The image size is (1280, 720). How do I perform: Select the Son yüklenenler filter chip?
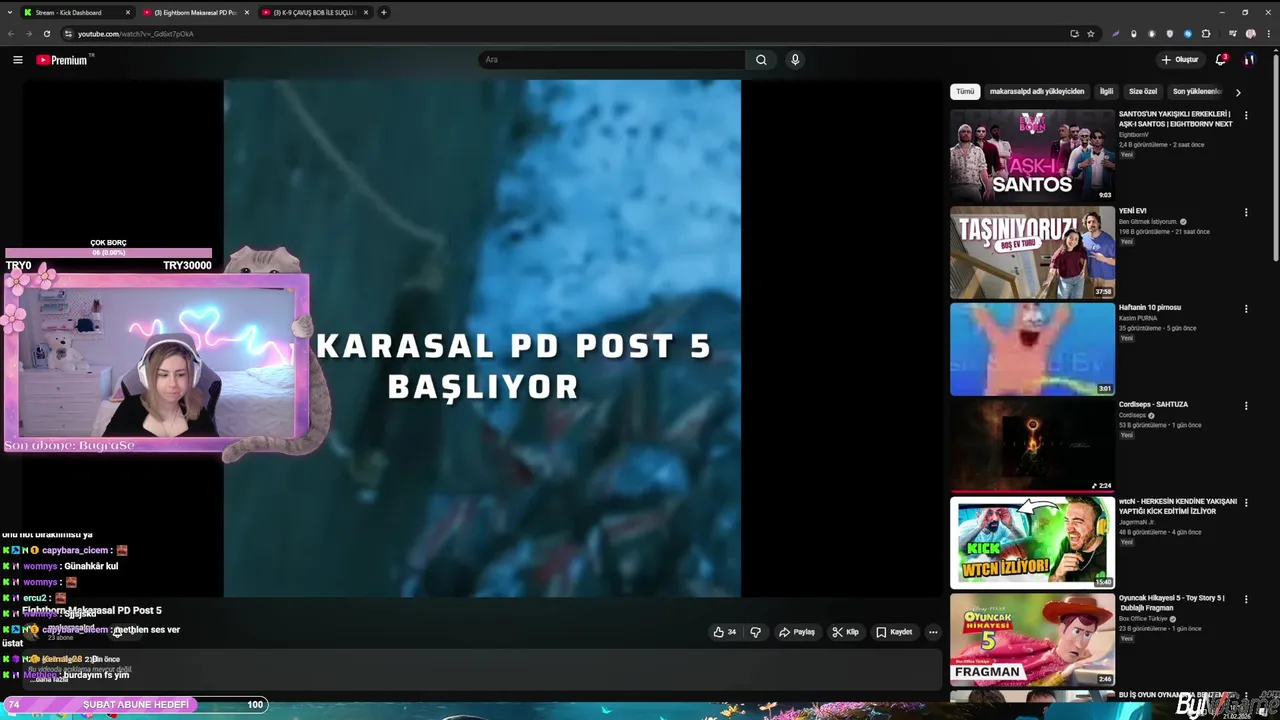click(x=1198, y=92)
